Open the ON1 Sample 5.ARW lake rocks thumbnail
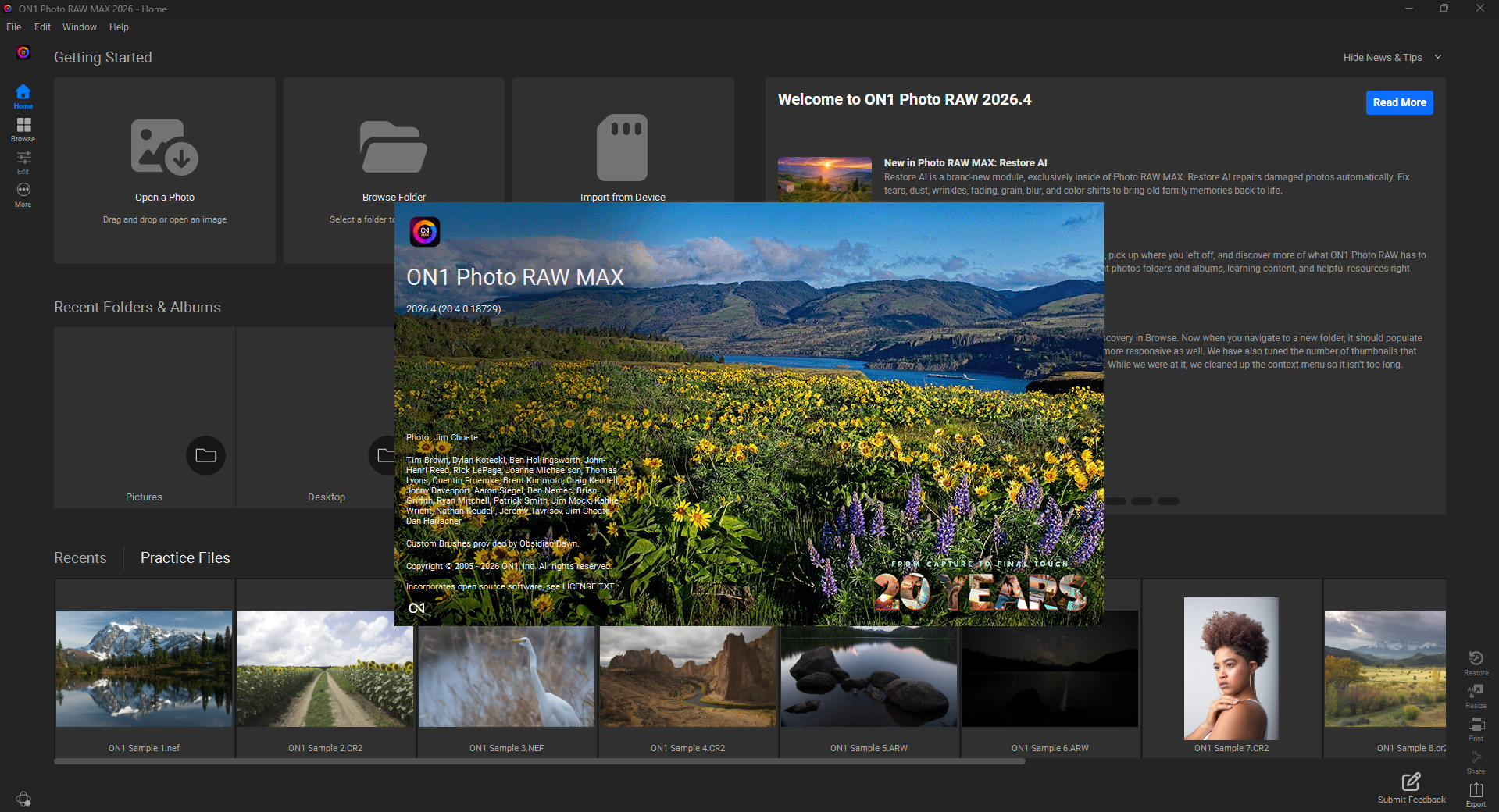This screenshot has height=812, width=1499. 869,676
